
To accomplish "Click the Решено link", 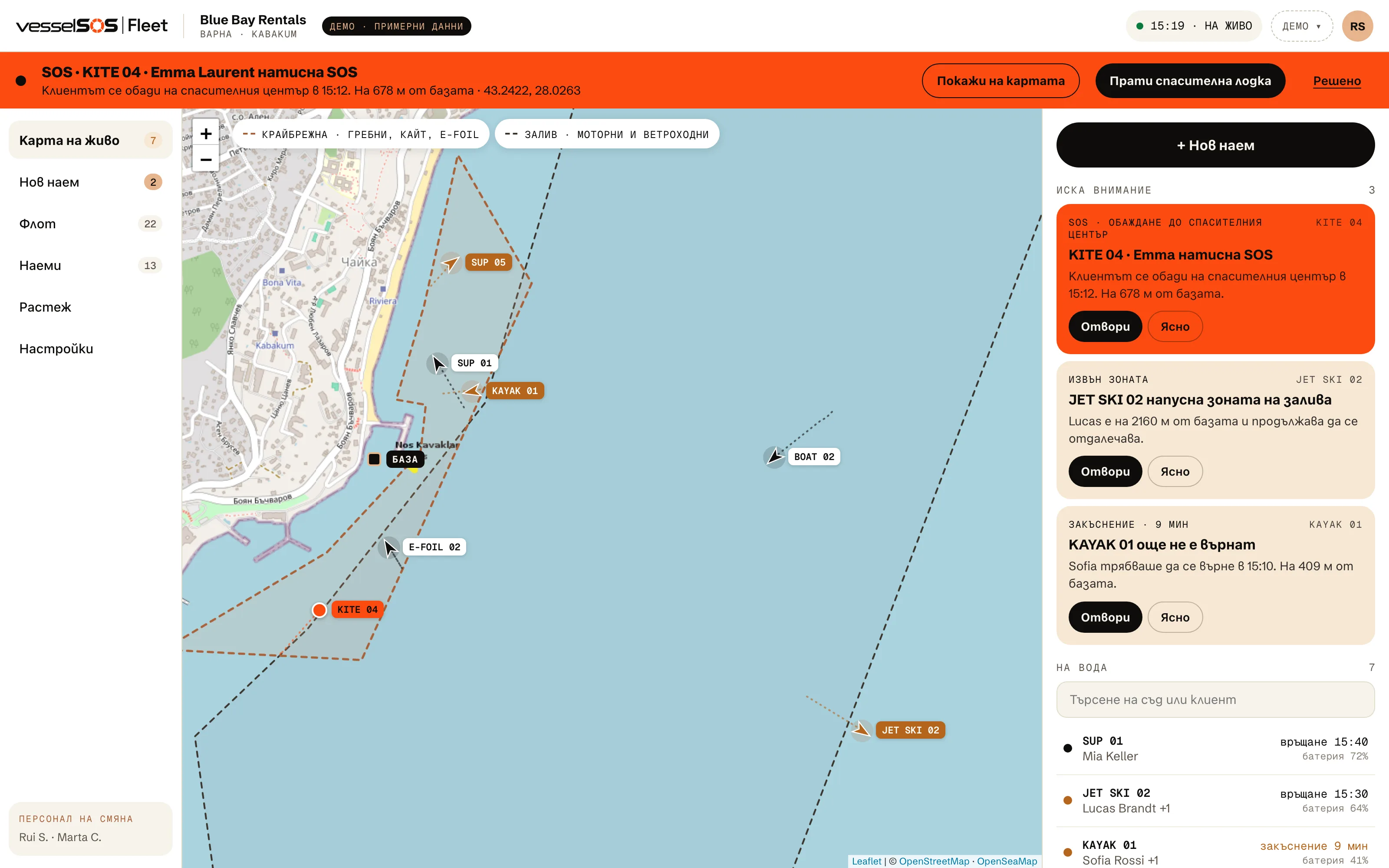I will click(x=1337, y=81).
